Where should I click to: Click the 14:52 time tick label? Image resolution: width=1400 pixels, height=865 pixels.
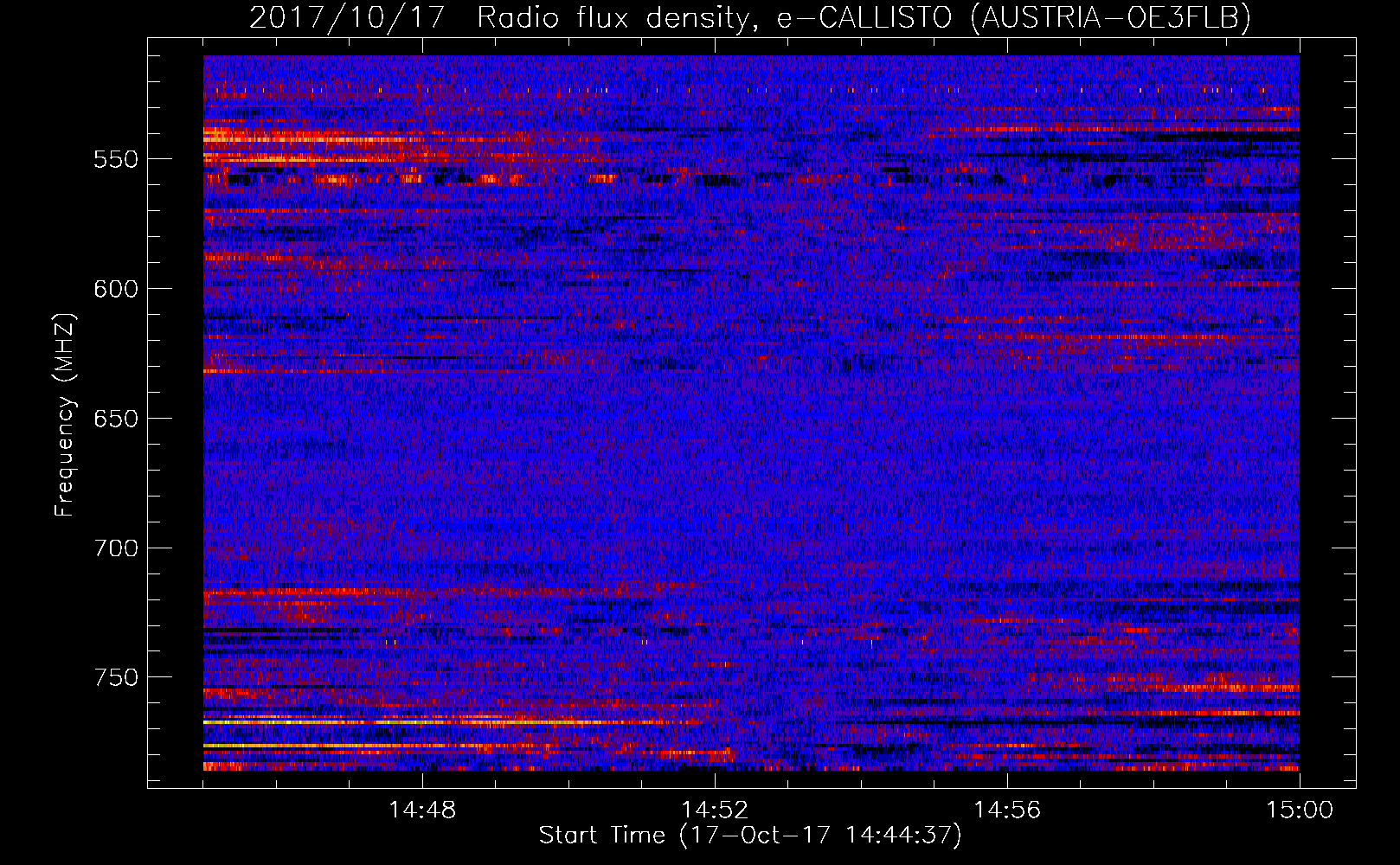(x=715, y=811)
